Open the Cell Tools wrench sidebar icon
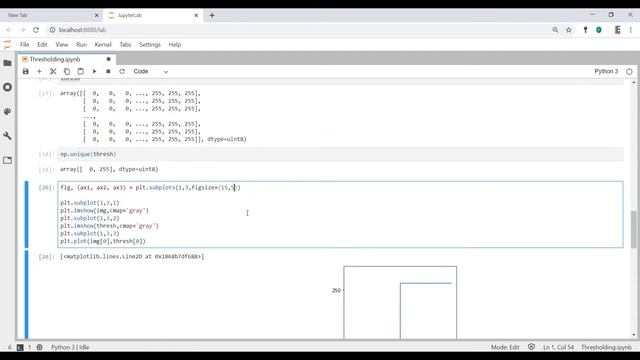The width and height of the screenshot is (640, 360). pyautogui.click(x=7, y=136)
